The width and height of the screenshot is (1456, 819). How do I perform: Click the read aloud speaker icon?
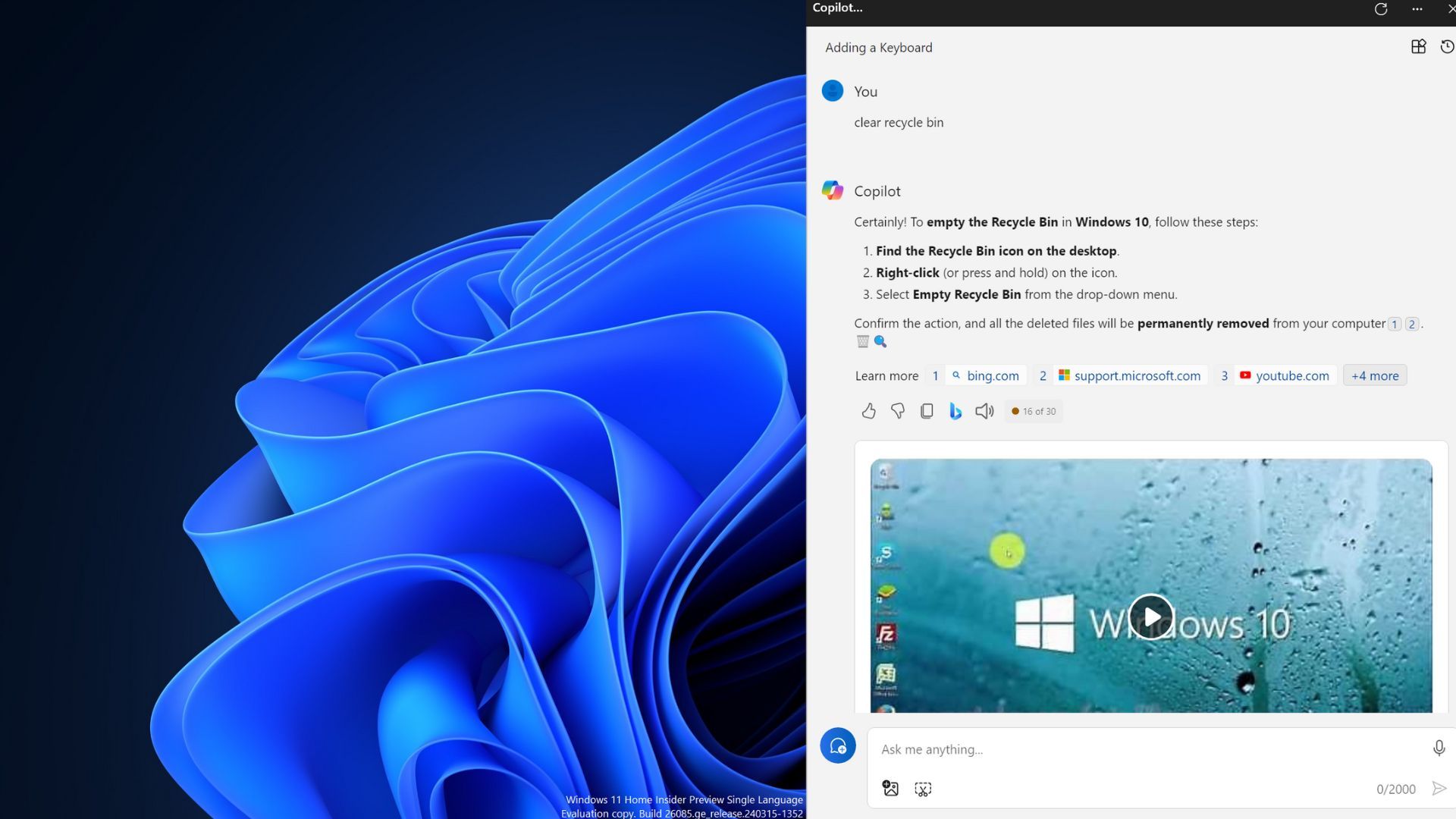click(x=984, y=411)
